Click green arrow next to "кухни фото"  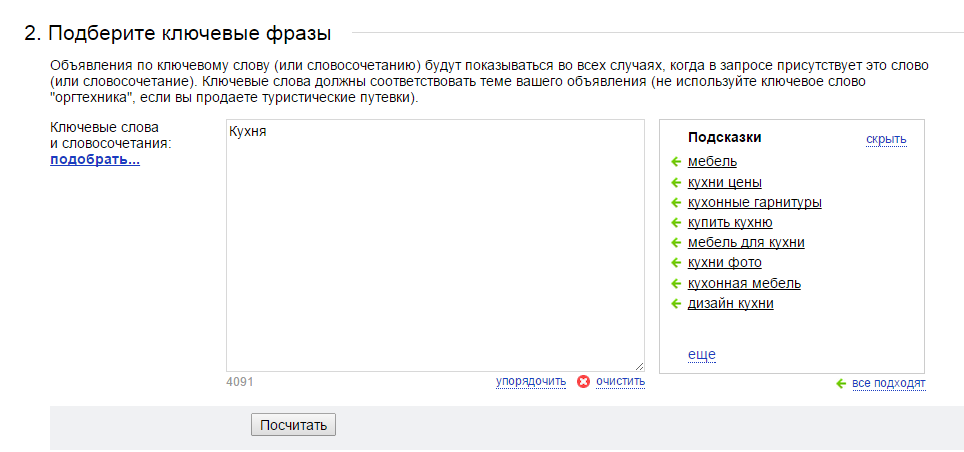676,263
